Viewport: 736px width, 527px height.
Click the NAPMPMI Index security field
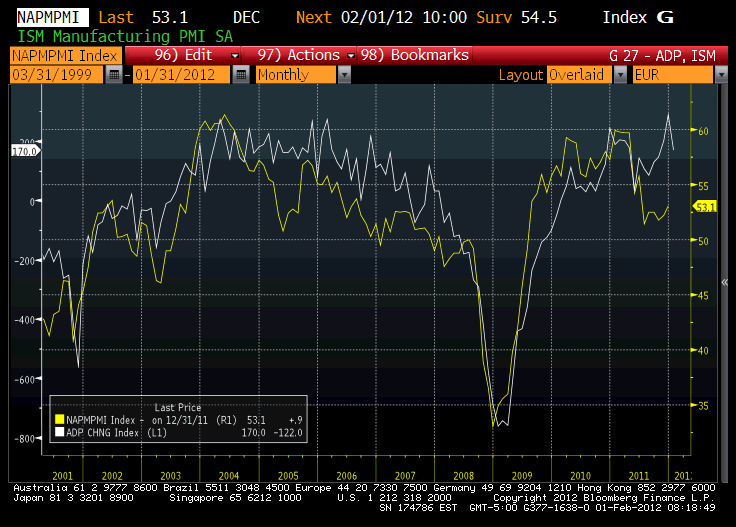[66, 55]
